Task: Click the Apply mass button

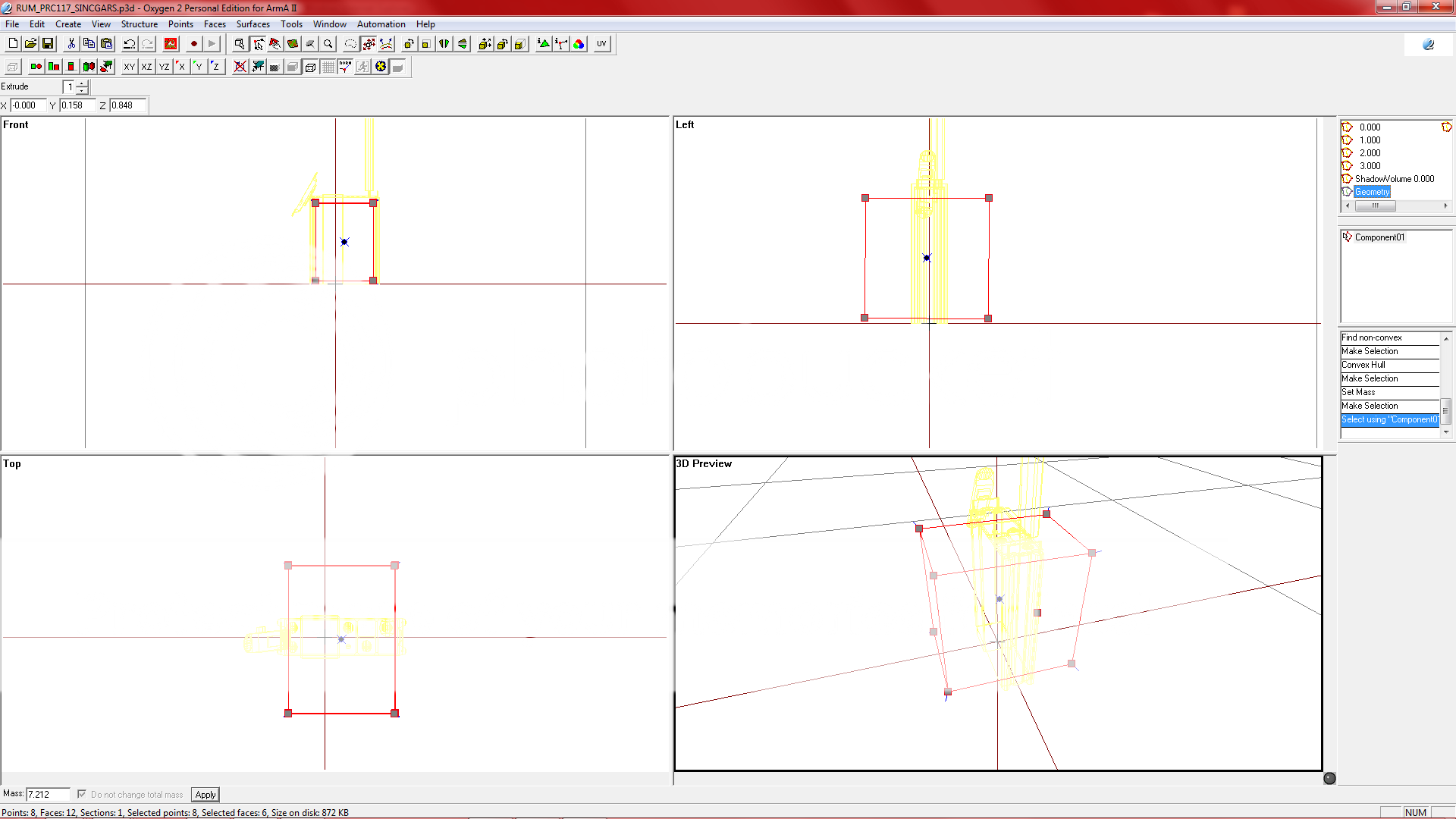Action: [205, 795]
